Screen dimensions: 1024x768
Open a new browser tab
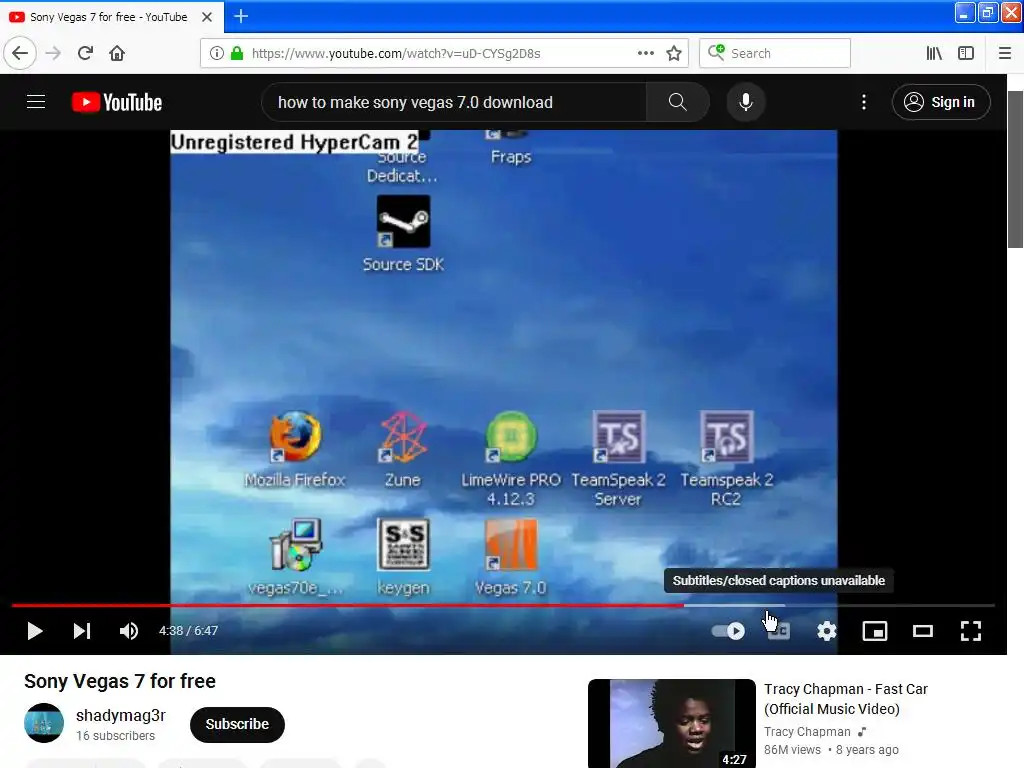coord(240,16)
